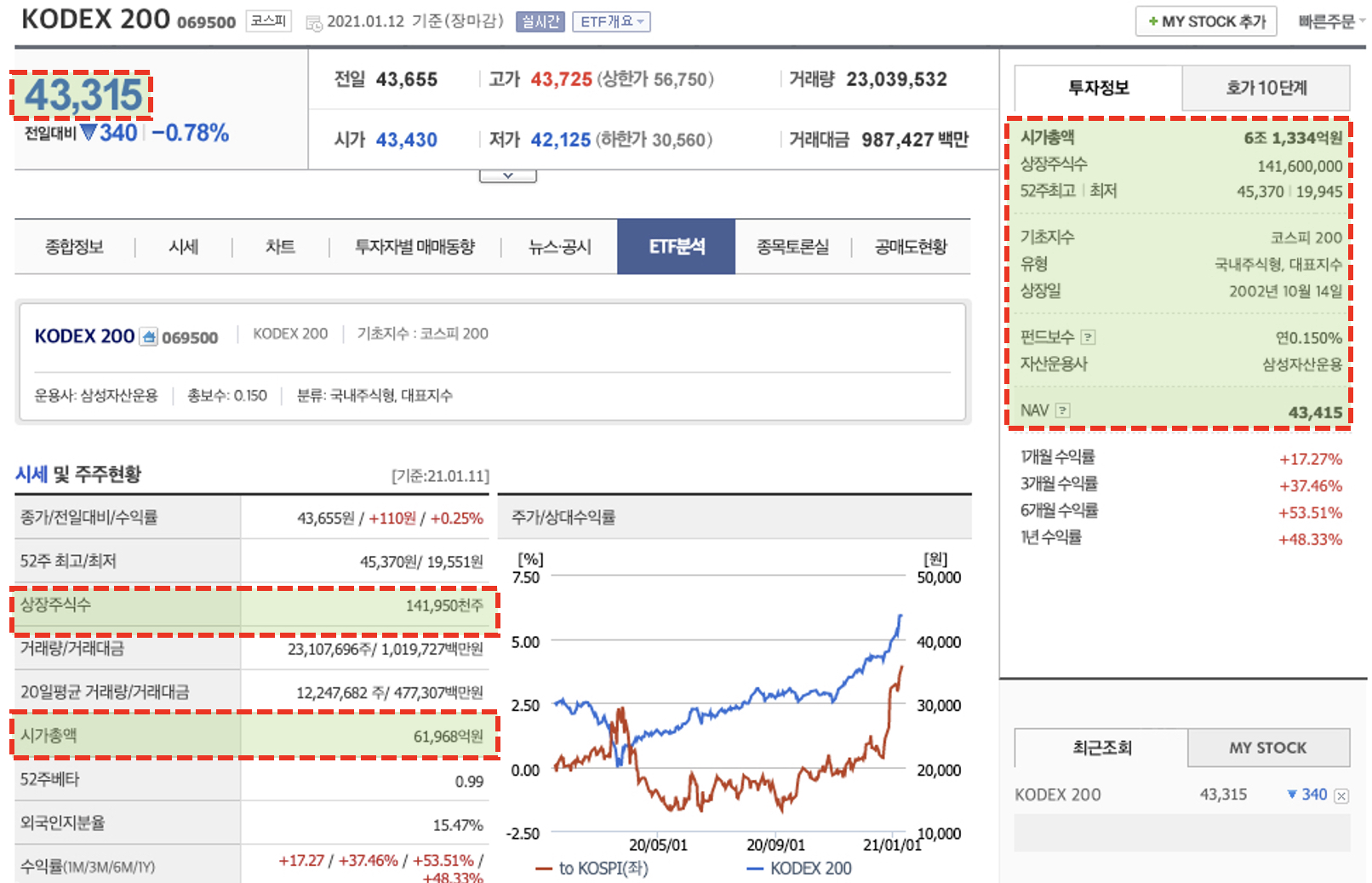Select the ETF분석 tab
The height and width of the screenshot is (883, 1372).
point(677,247)
